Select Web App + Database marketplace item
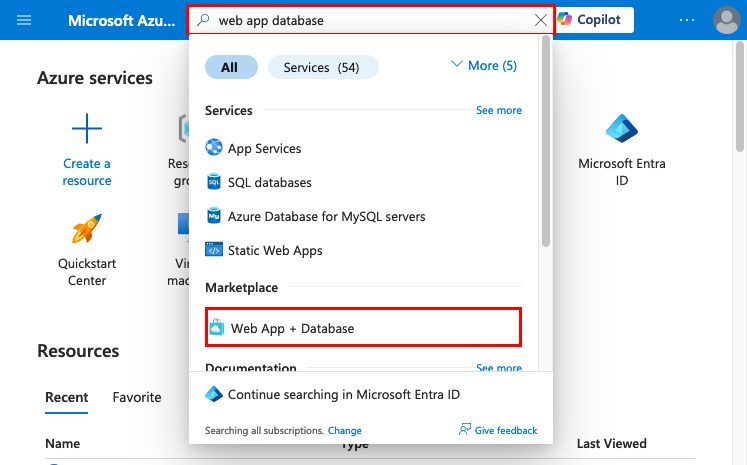The width and height of the screenshot is (747, 465). click(x=363, y=328)
